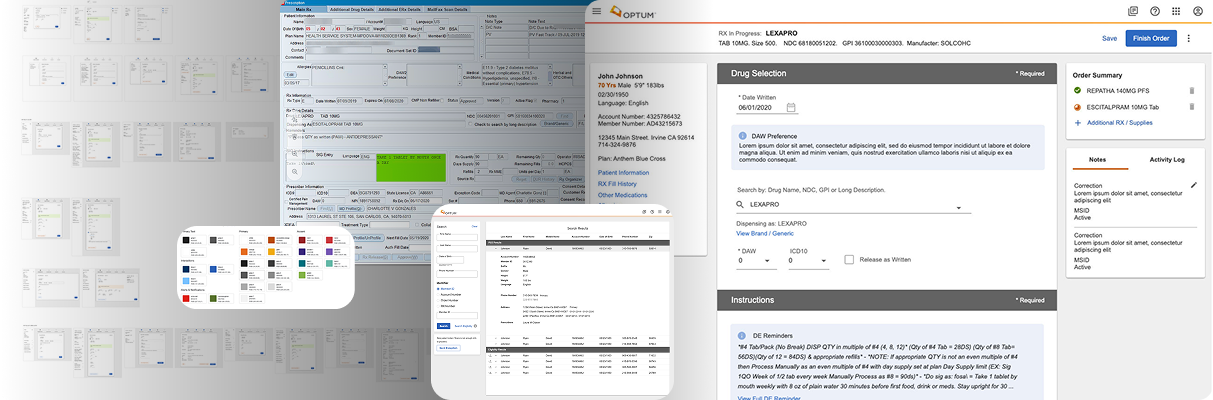
Task: Check search by long description in Prescription window
Action: [468, 125]
